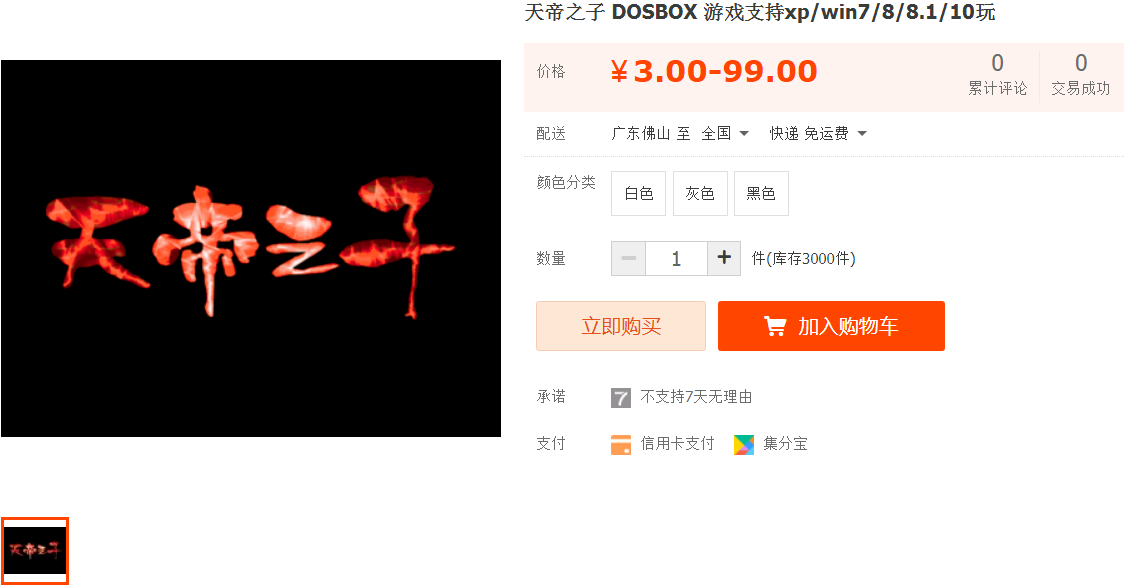The image size is (1126, 587).
Task: Open the 快递 免运费 shipping dropdown
Action: (818, 134)
